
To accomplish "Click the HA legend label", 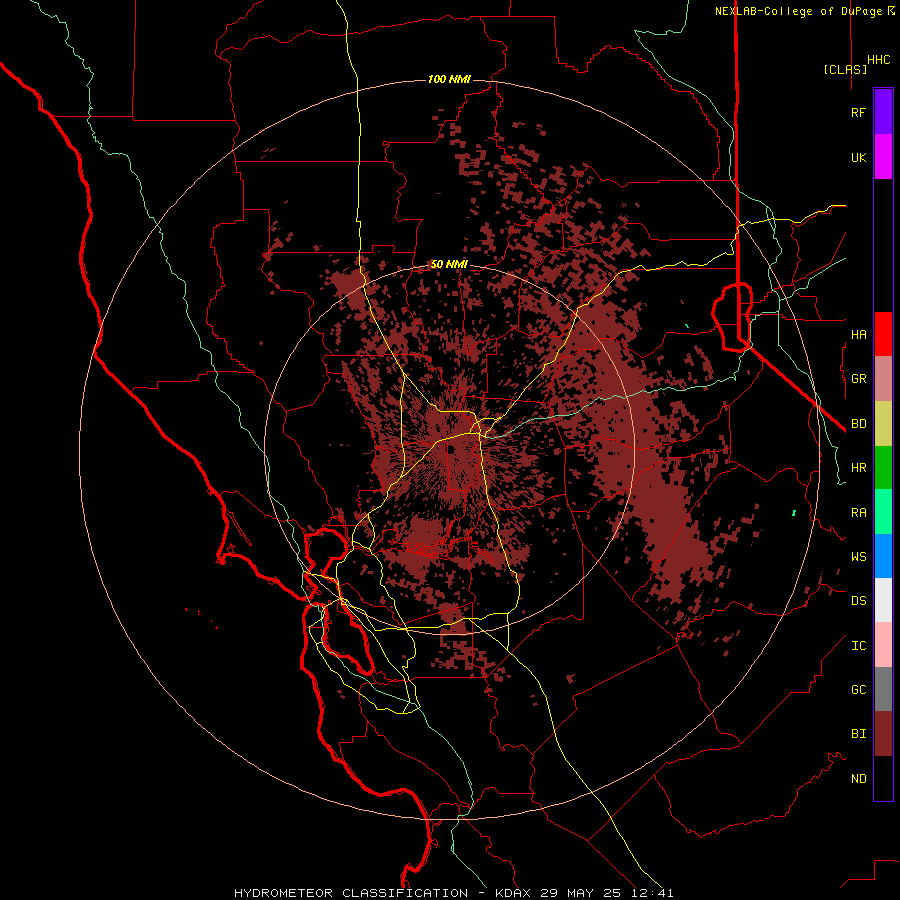I will (859, 335).
